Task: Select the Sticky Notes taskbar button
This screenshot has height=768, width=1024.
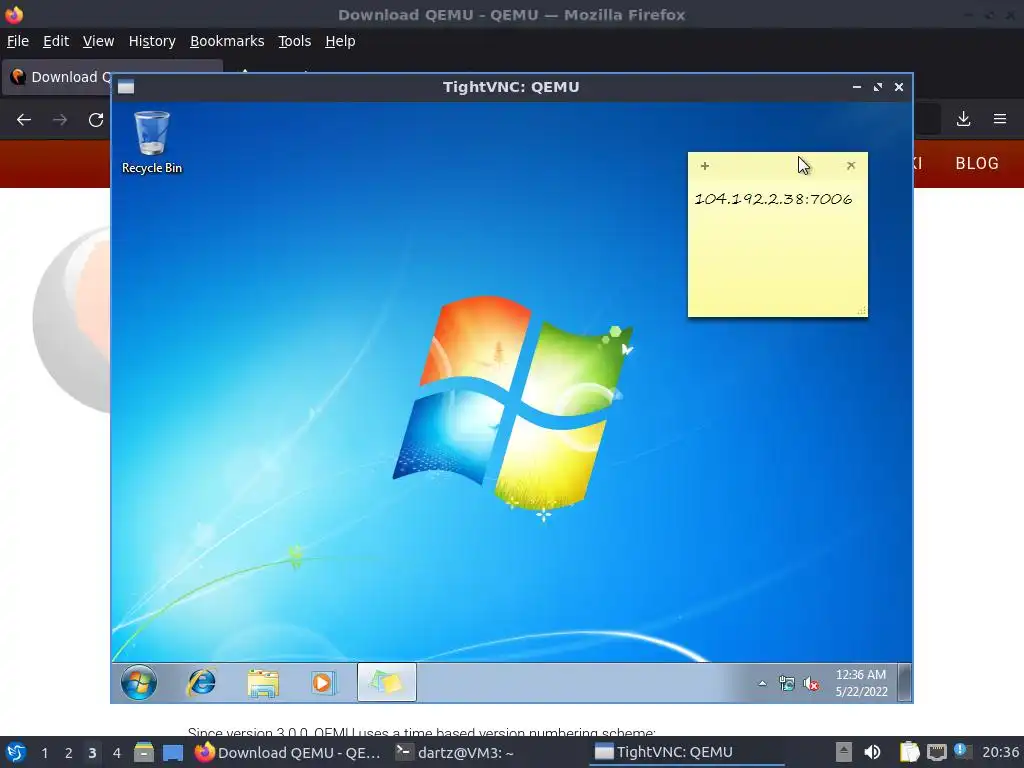Action: [x=387, y=682]
